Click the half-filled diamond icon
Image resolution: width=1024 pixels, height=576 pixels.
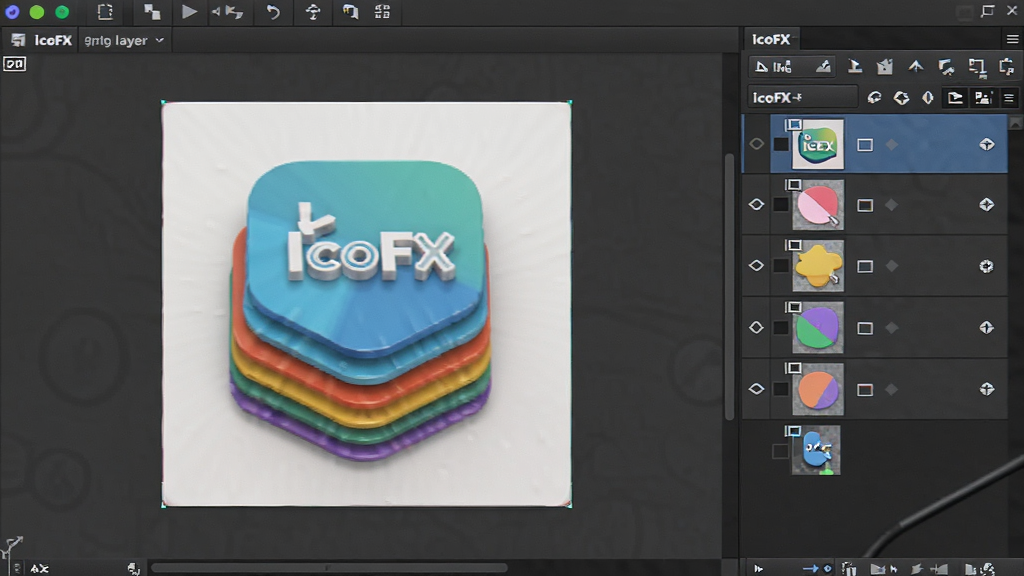click(928, 98)
